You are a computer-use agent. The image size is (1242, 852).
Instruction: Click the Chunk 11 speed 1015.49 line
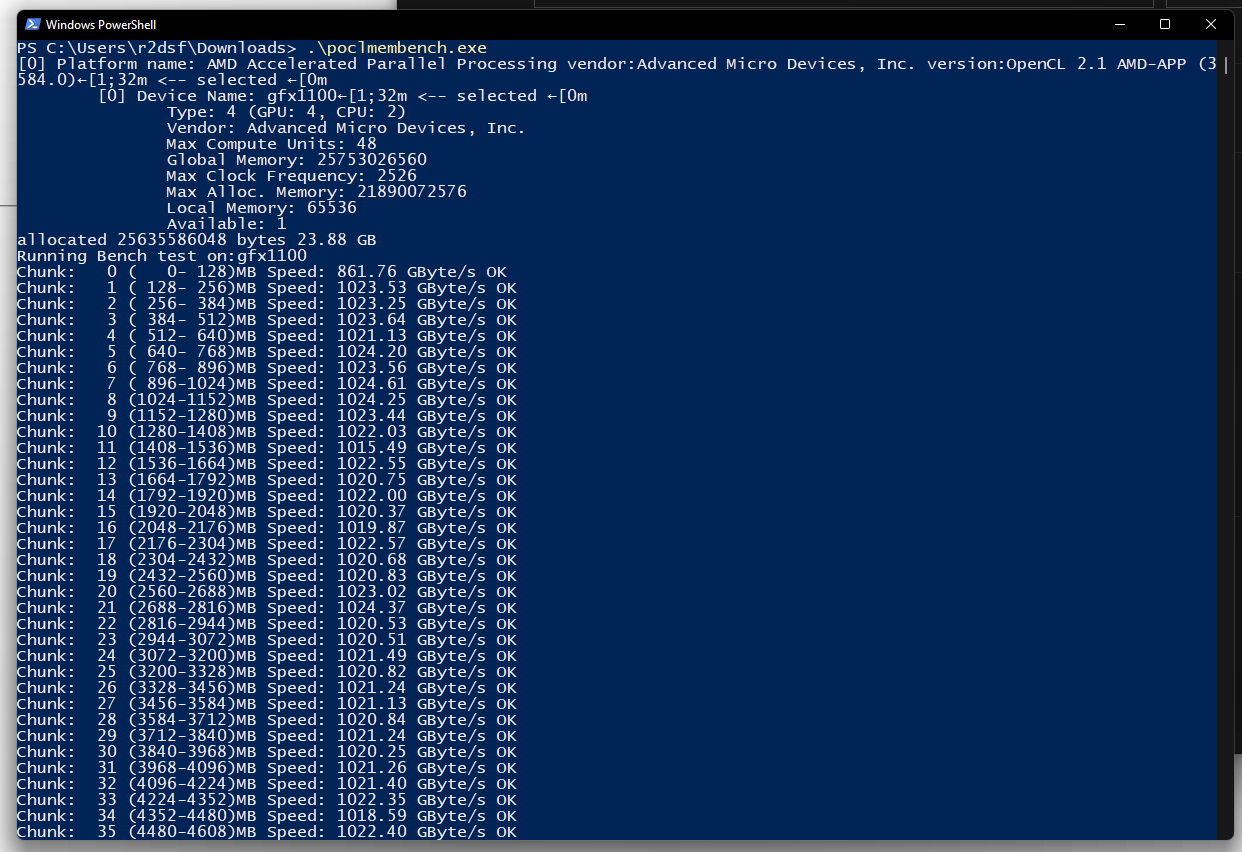[x=267, y=448]
